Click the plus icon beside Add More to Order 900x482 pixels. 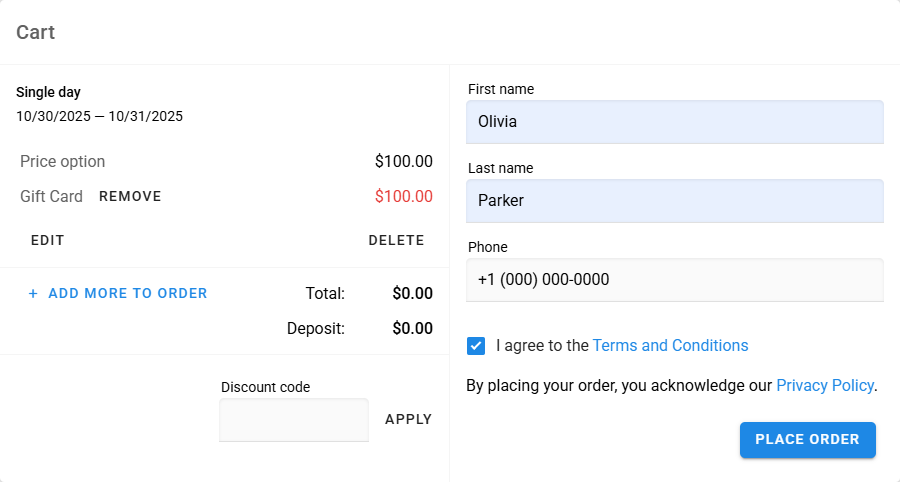point(33,294)
